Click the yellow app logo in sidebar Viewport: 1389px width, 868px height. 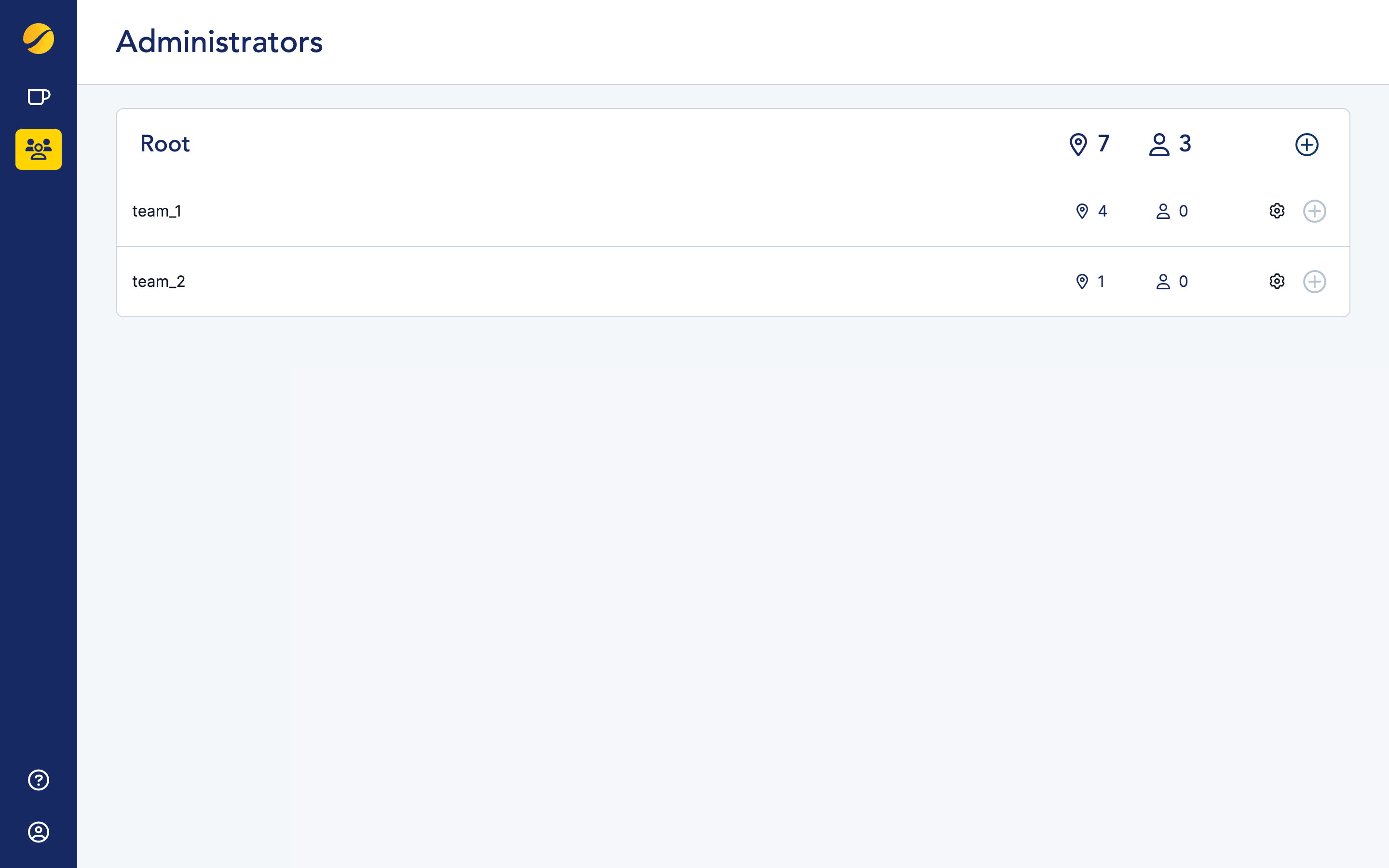39,39
